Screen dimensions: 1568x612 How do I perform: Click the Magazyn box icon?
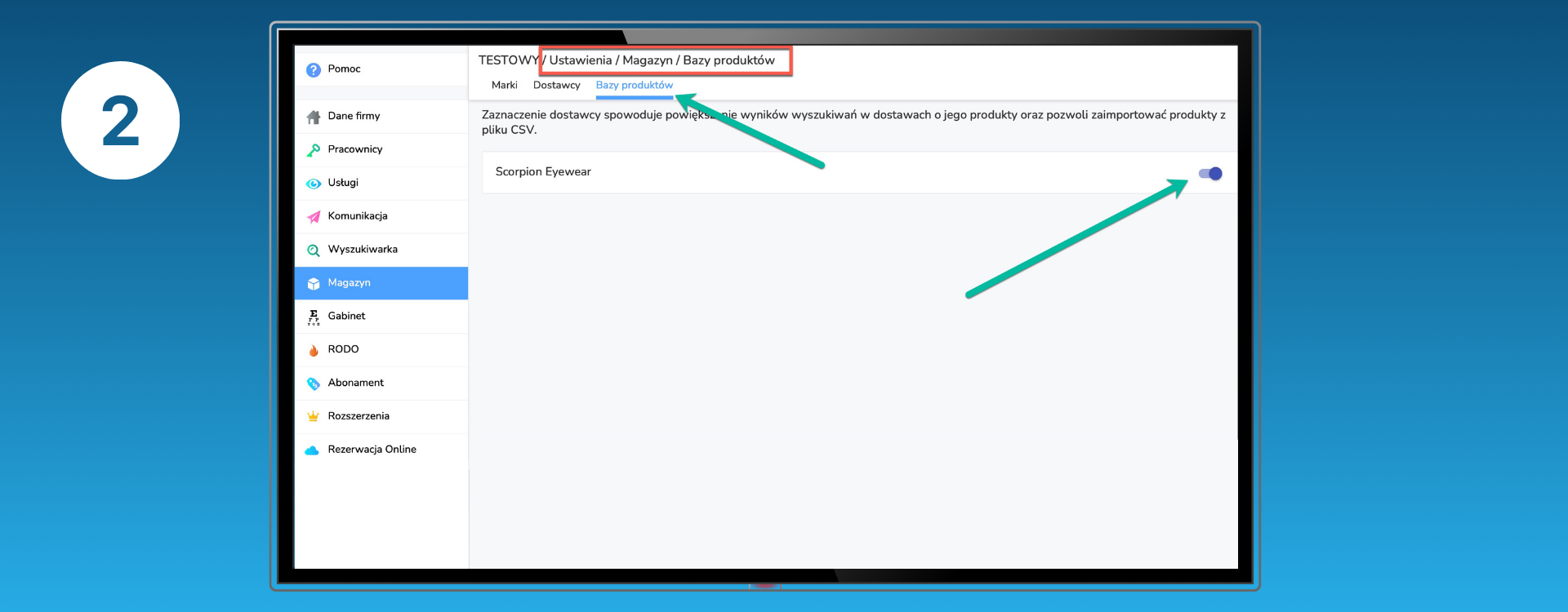coord(313,284)
